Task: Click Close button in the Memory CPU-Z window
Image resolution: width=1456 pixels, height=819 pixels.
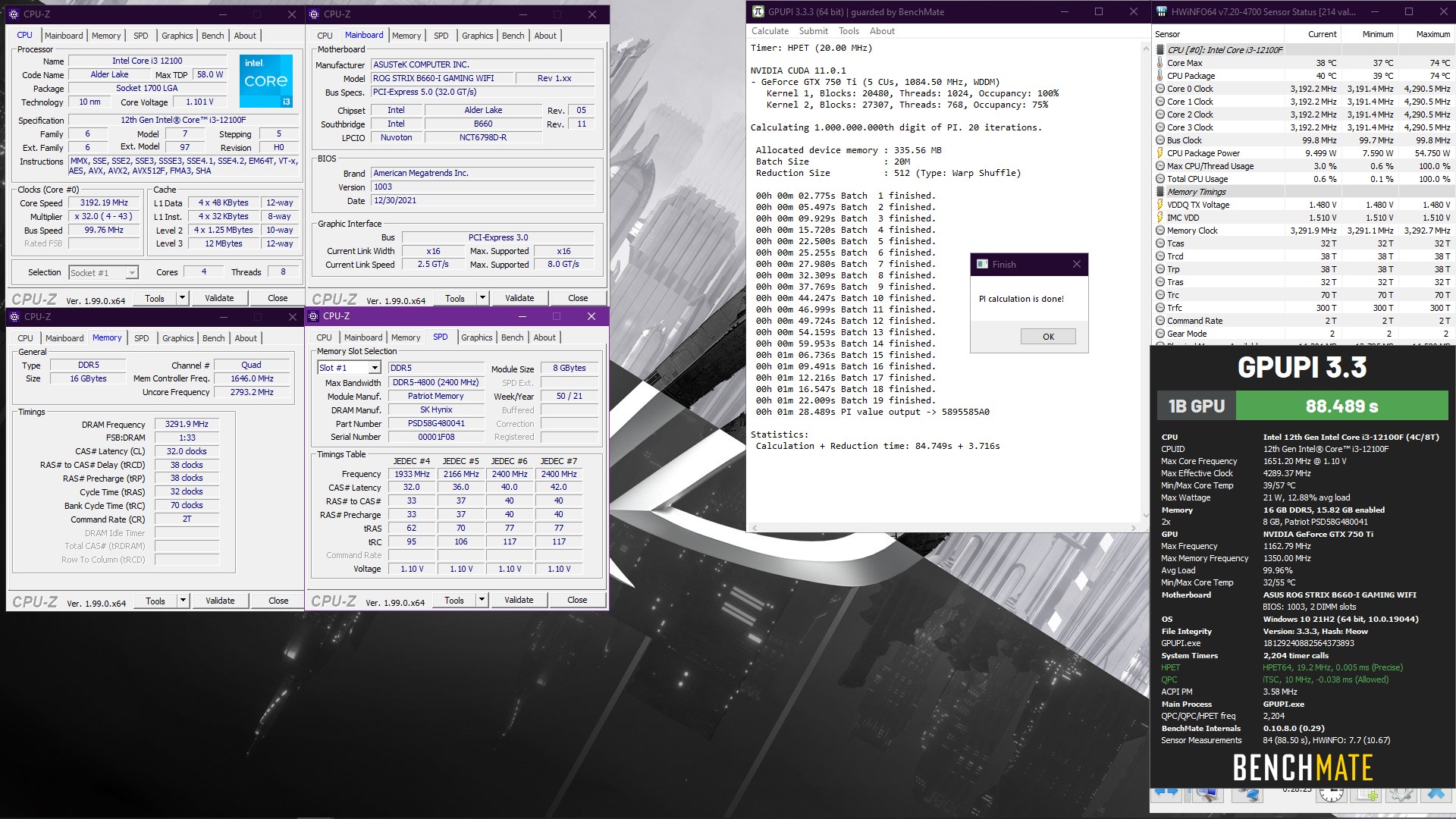Action: 278,601
